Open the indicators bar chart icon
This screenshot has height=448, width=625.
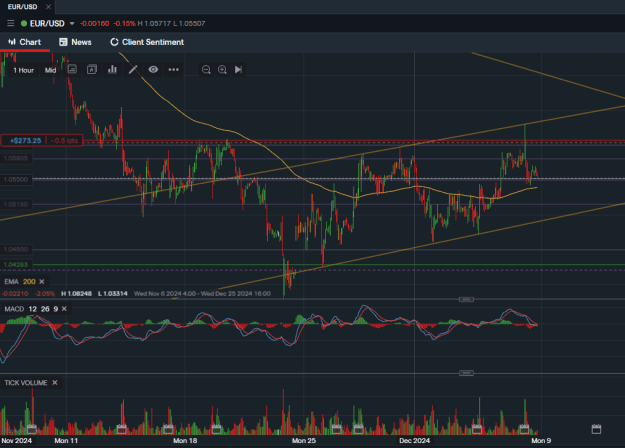click(x=112, y=69)
